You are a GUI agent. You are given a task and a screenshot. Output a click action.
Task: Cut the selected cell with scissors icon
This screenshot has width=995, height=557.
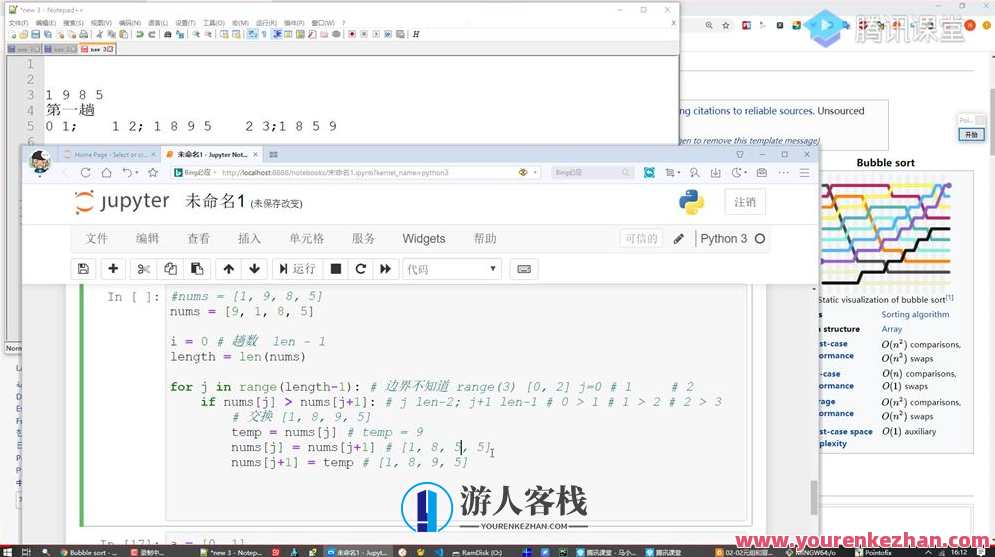tap(143, 269)
